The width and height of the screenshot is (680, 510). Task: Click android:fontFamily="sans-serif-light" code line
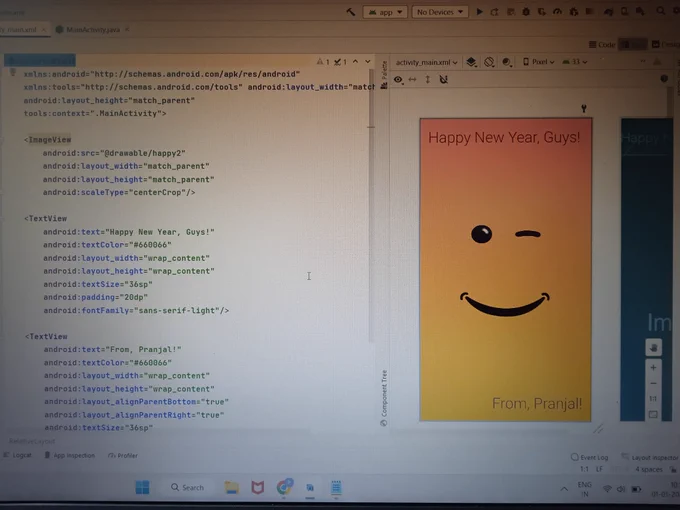coord(136,311)
